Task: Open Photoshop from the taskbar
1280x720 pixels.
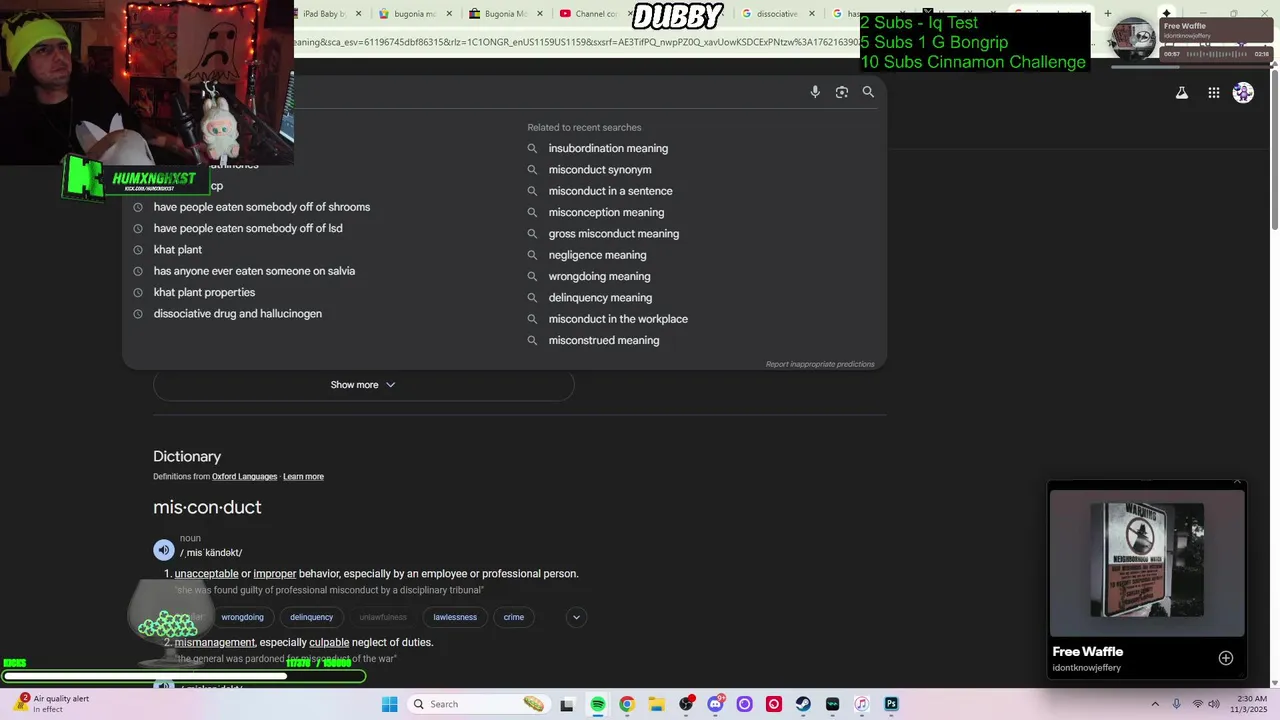Action: tap(891, 704)
